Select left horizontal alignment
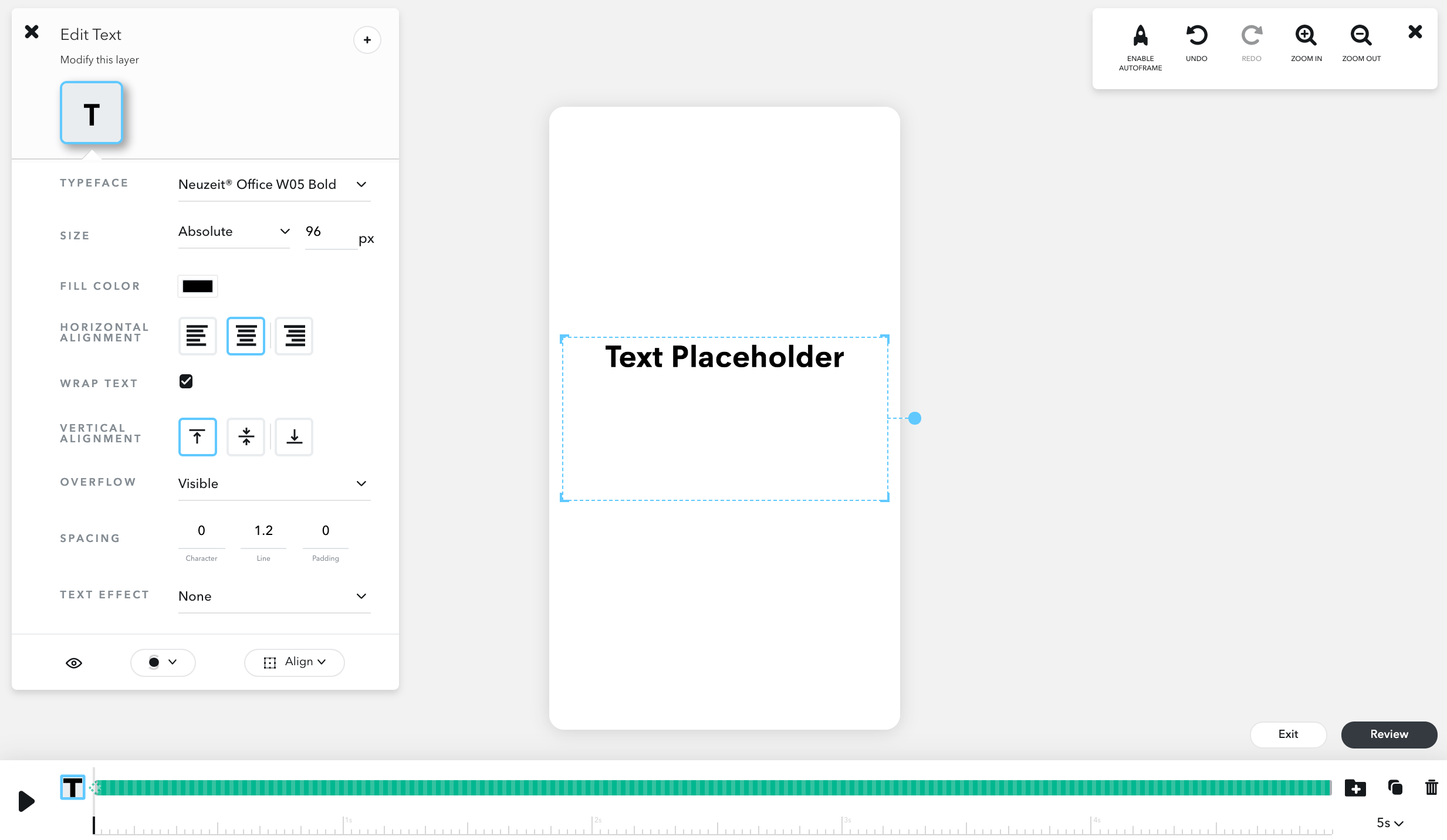The width and height of the screenshot is (1447, 840). (197, 336)
